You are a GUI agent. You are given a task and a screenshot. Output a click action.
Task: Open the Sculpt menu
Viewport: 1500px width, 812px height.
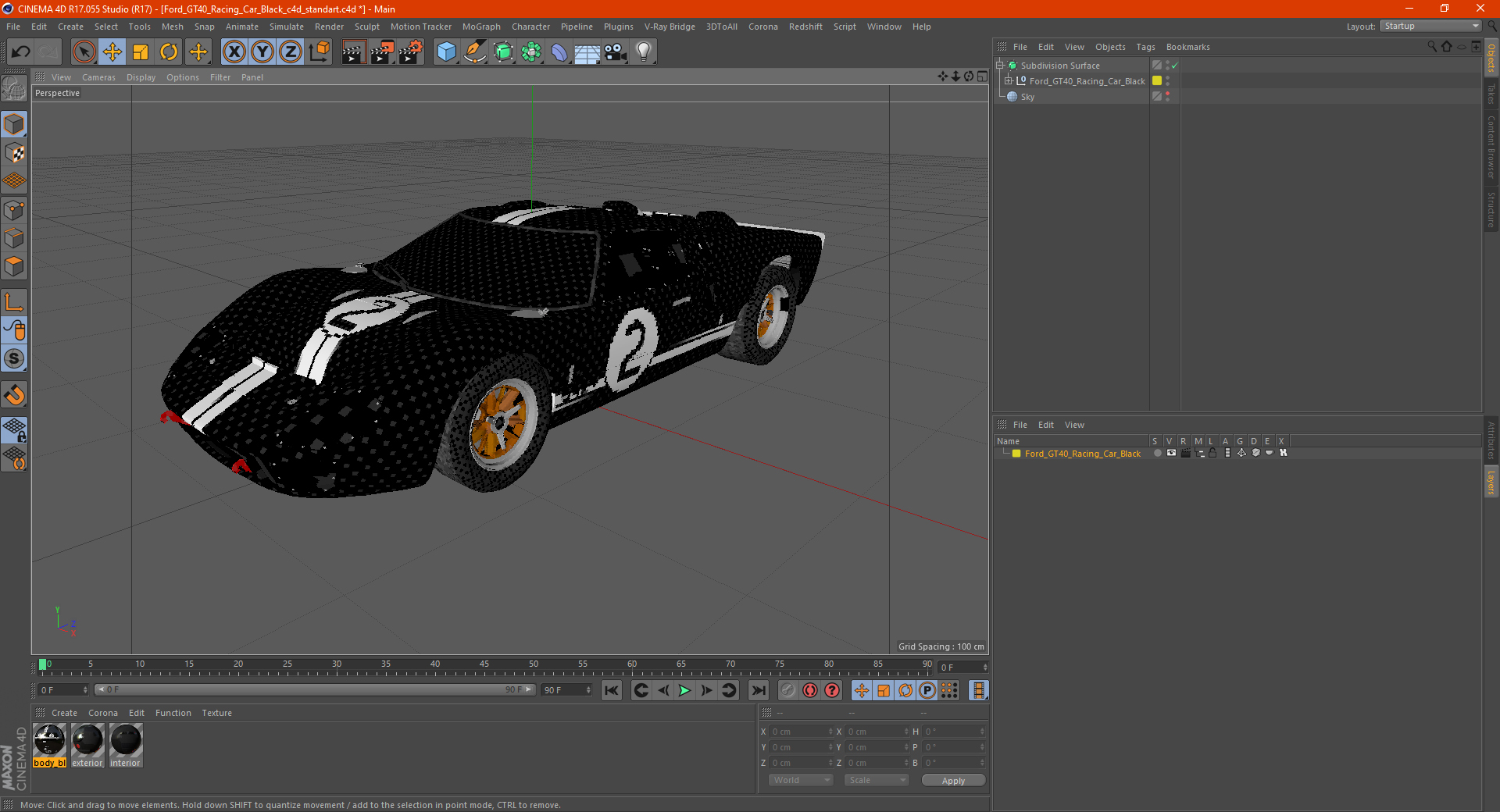pos(366,27)
